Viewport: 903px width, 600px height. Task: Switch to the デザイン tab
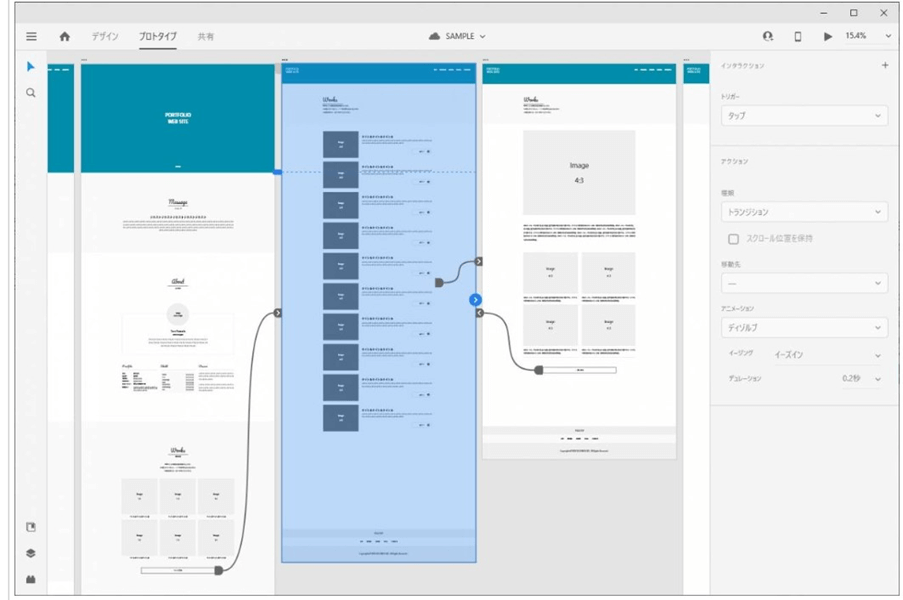tap(105, 36)
